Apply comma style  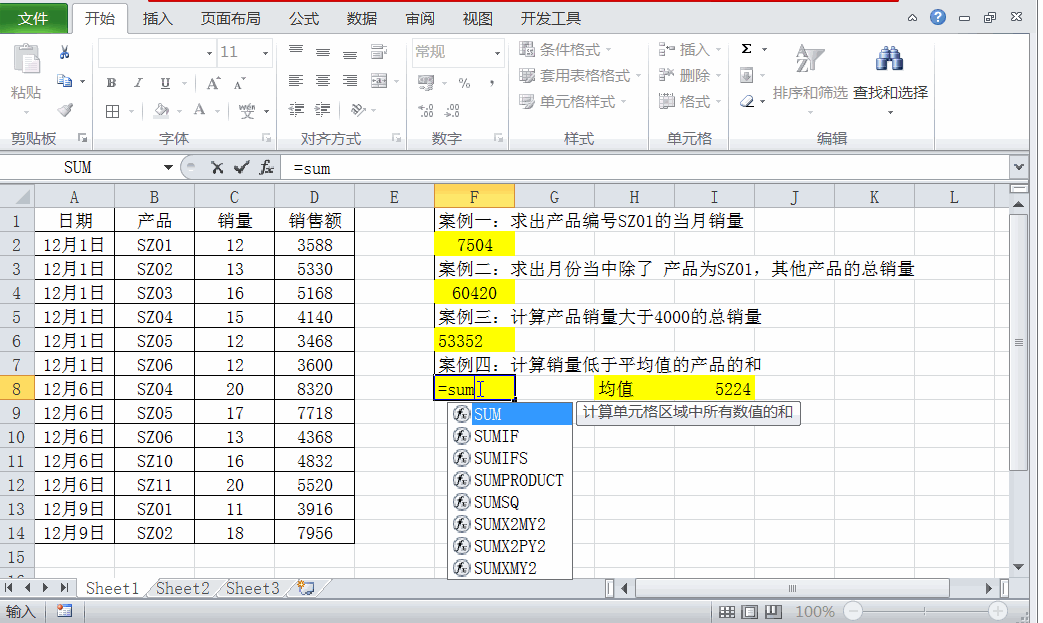[492, 83]
